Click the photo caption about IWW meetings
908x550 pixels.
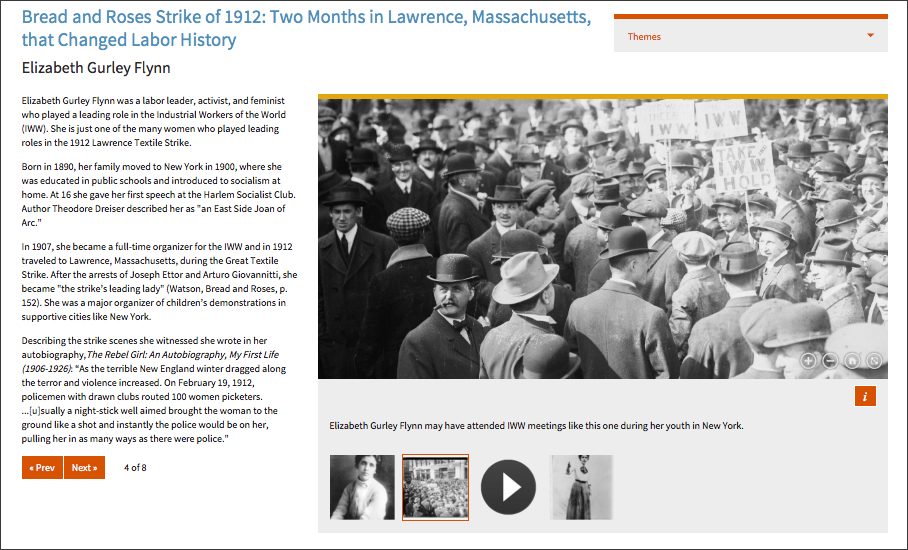pyautogui.click(x=536, y=426)
